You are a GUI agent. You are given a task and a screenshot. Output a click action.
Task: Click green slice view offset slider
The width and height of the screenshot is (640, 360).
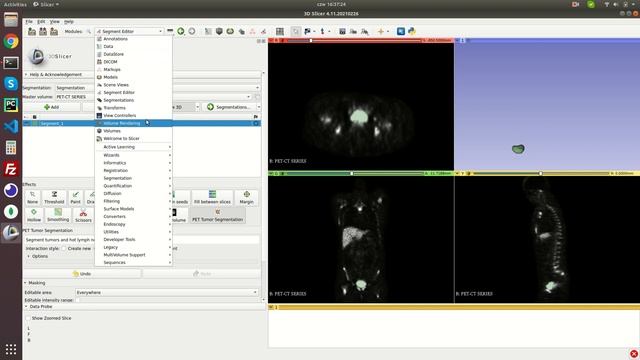coord(353,173)
